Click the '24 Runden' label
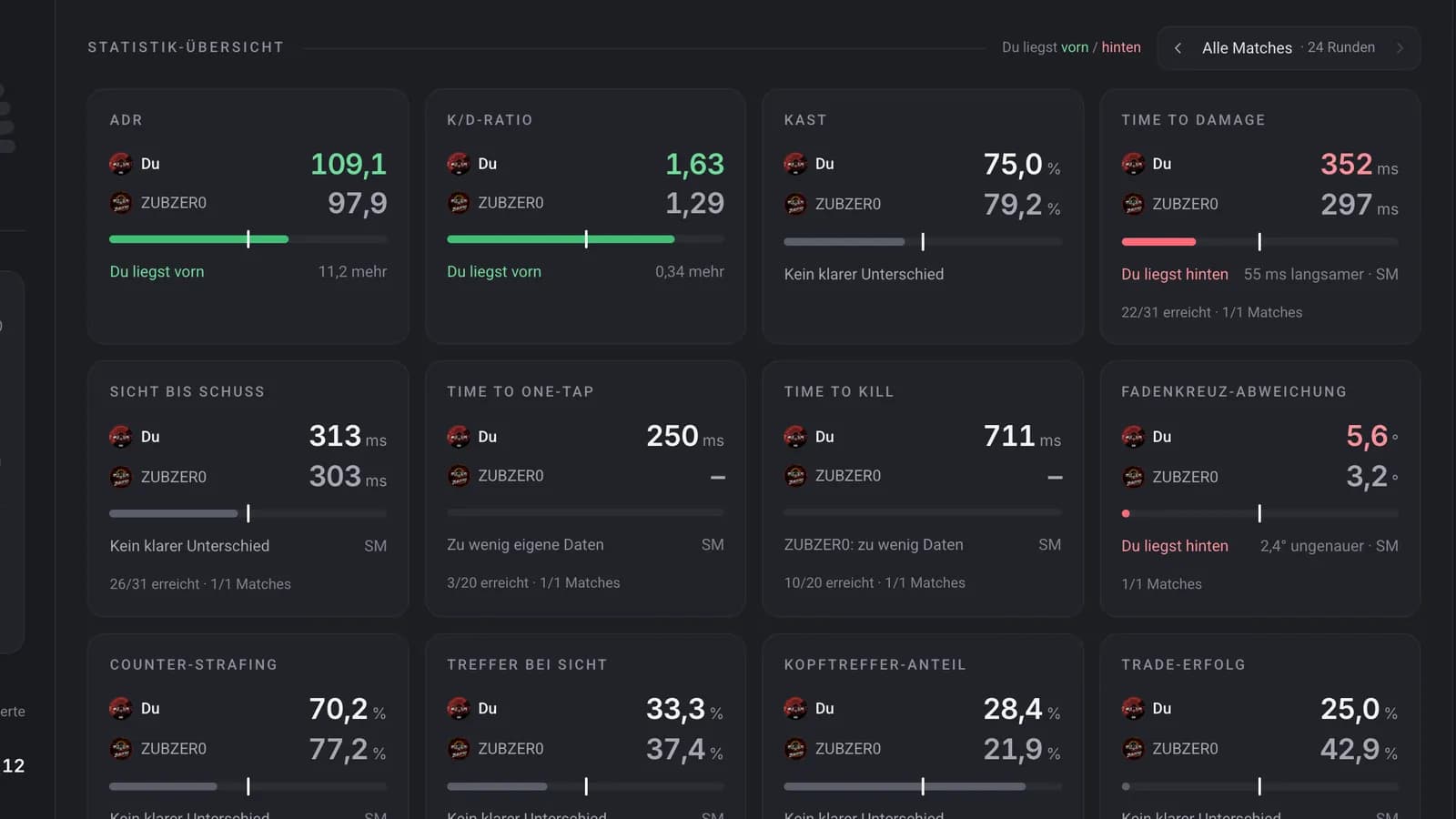 [1341, 47]
